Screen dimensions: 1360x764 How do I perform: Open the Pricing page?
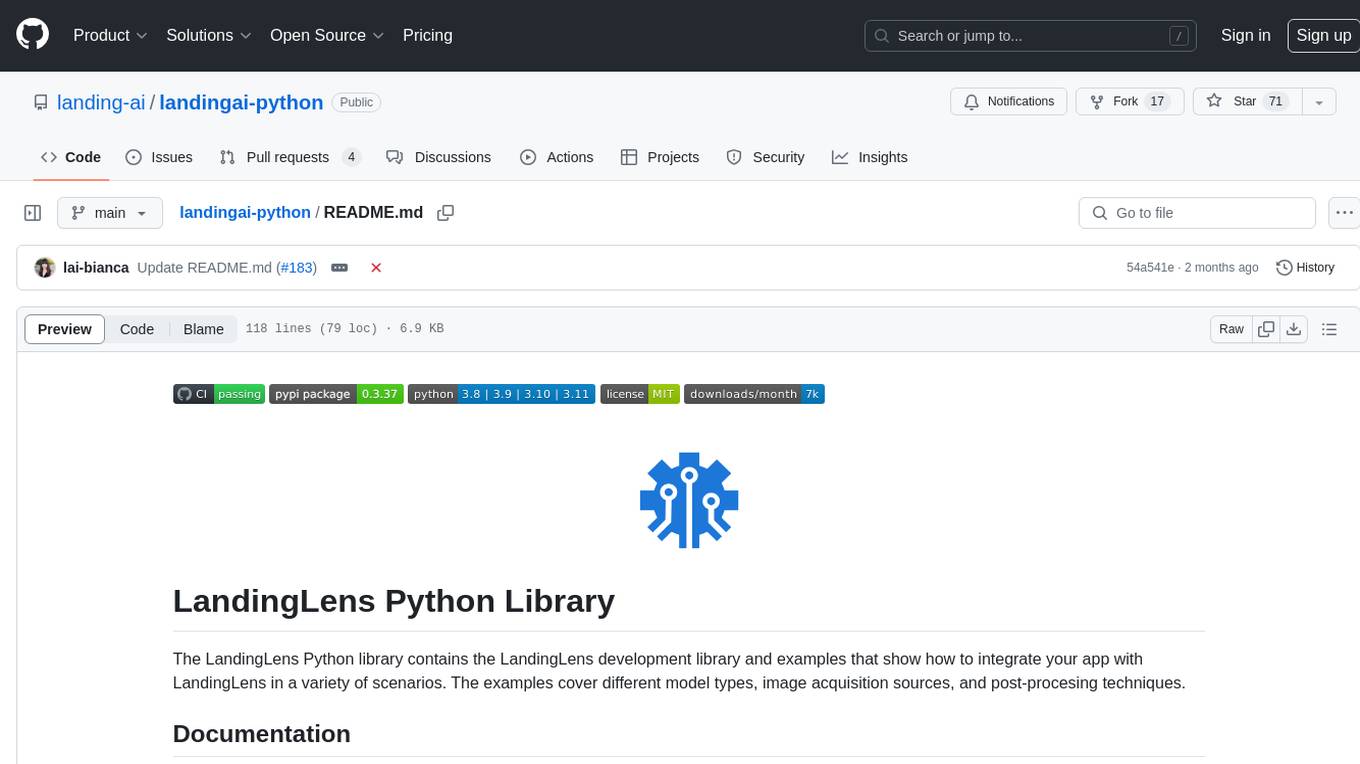(427, 35)
